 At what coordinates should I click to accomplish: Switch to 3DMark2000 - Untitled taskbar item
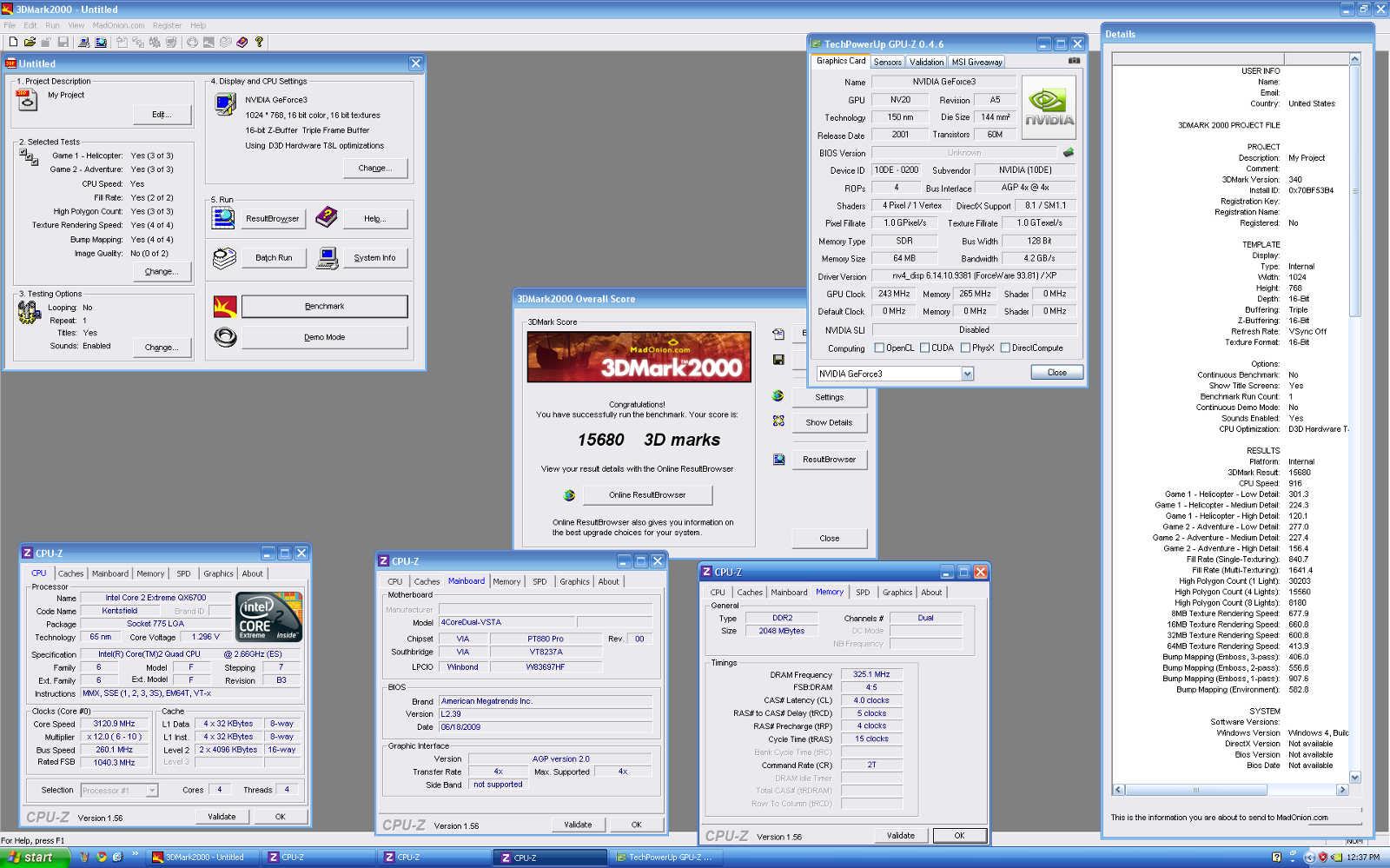click(204, 858)
